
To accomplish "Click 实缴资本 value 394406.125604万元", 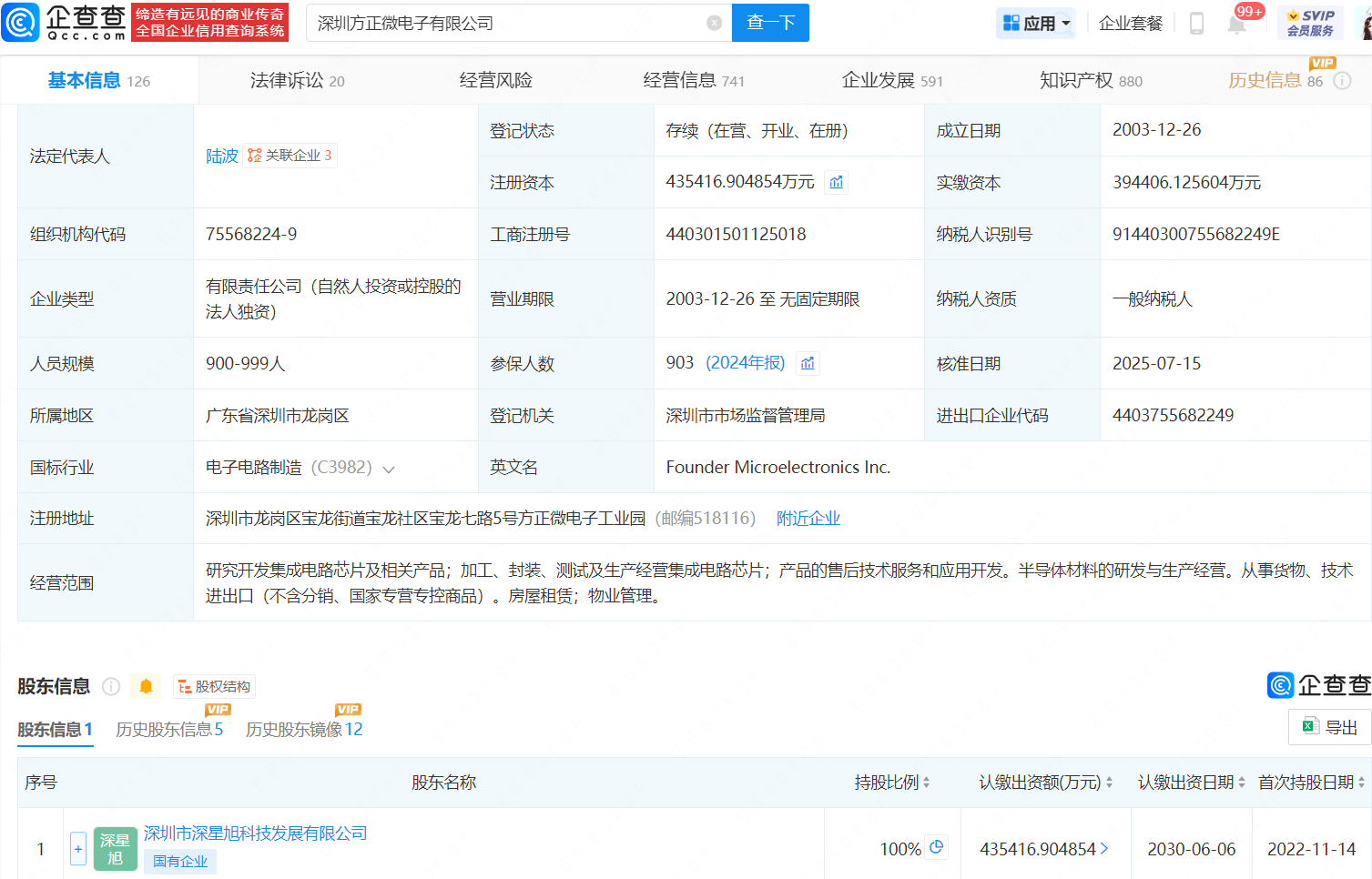I will pos(1186,182).
